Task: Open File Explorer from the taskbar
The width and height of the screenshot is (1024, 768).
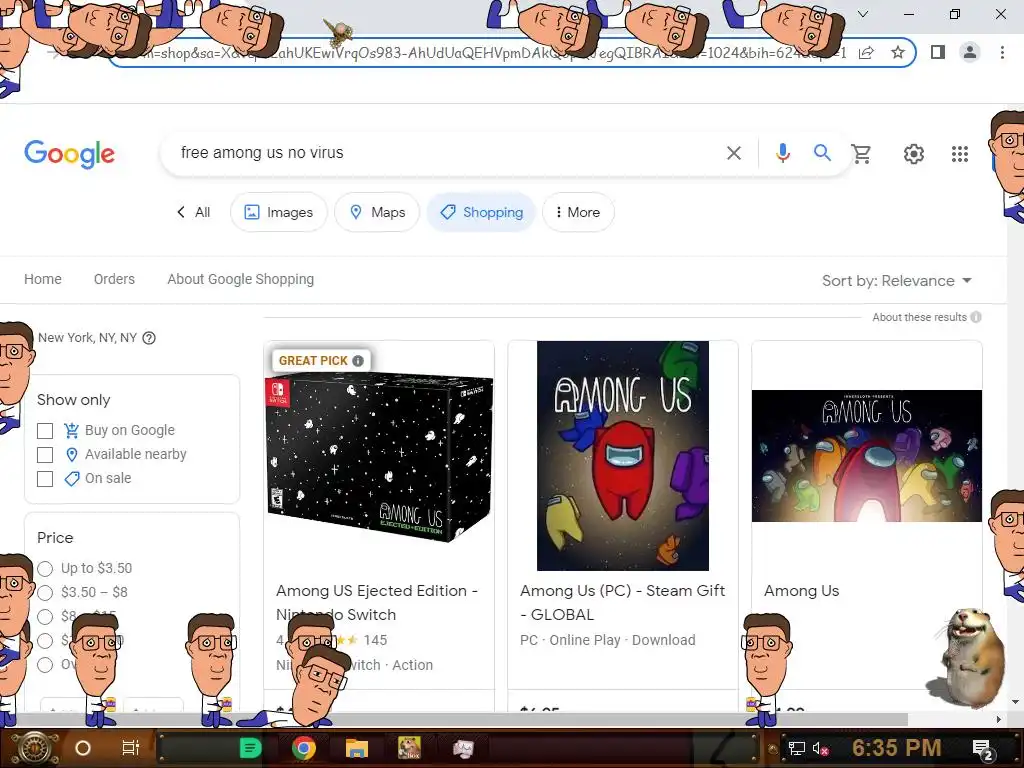Action: coord(357,748)
